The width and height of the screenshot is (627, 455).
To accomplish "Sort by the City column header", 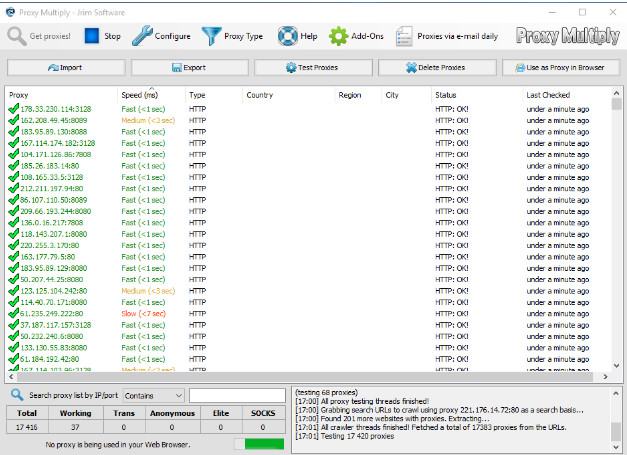I will (x=406, y=95).
